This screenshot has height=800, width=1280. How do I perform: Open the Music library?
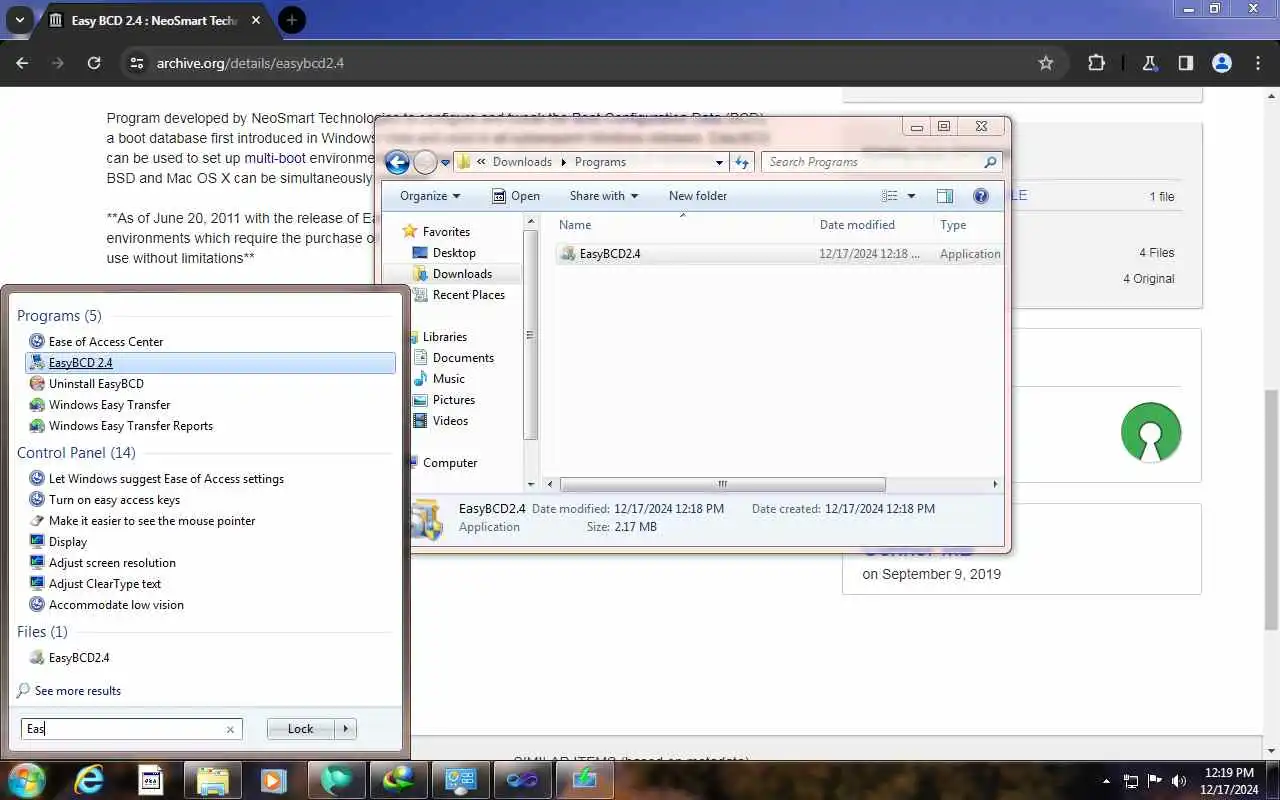pos(448,379)
